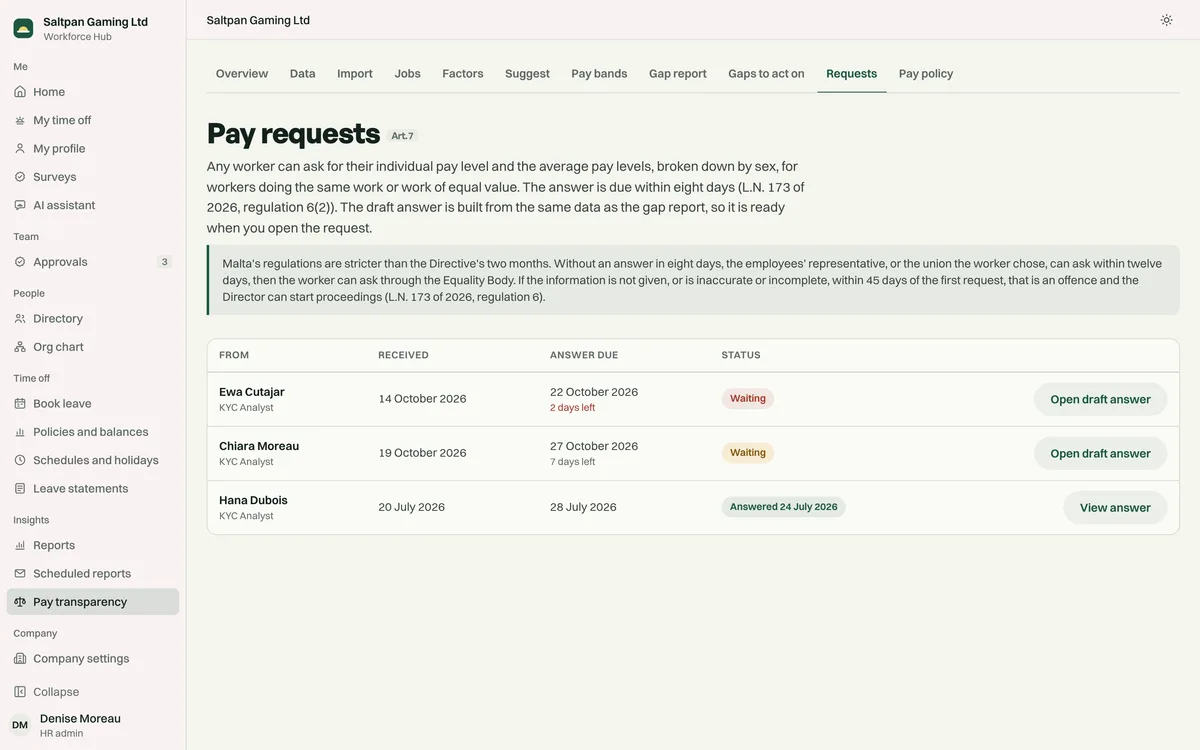Click the My time off sun icon
This screenshot has height=750, width=1200.
tap(20, 120)
